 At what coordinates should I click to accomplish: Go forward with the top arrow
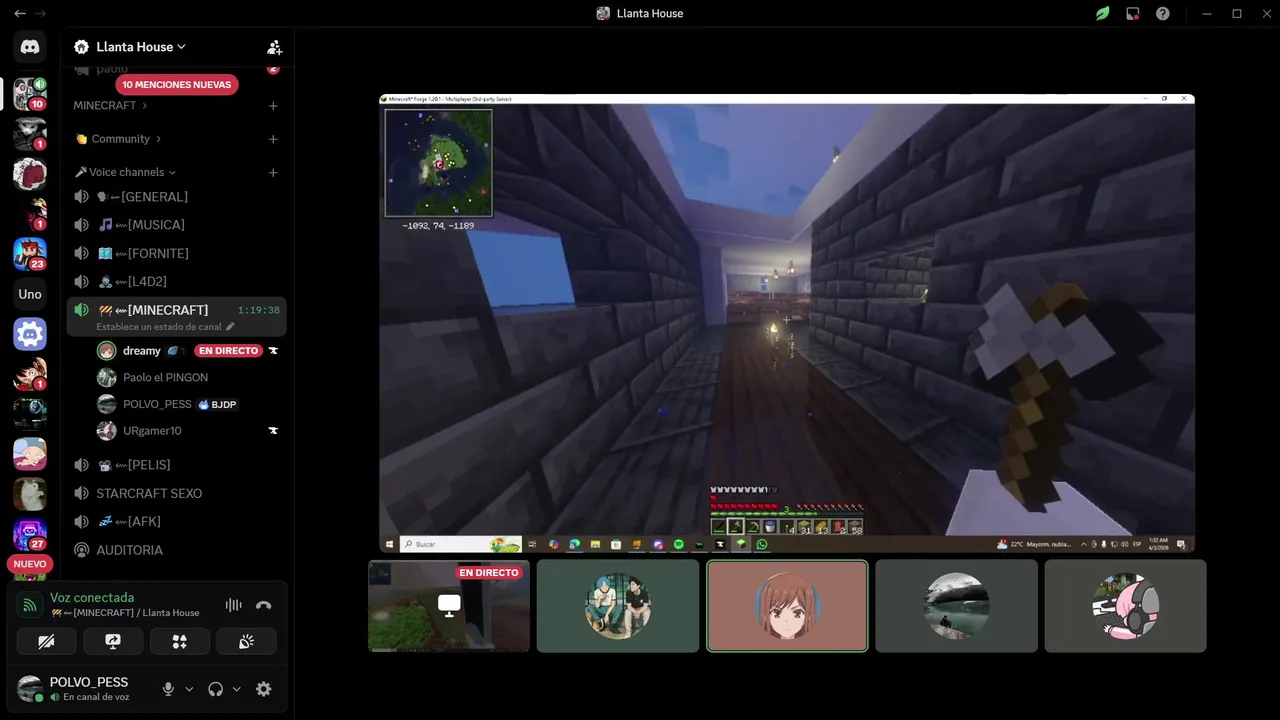(x=40, y=13)
